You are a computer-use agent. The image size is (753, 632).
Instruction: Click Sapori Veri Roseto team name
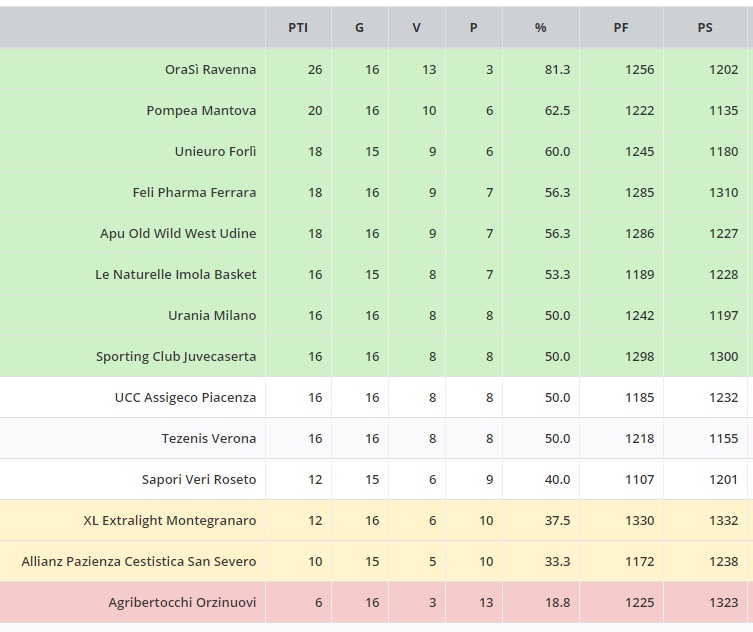(199, 480)
